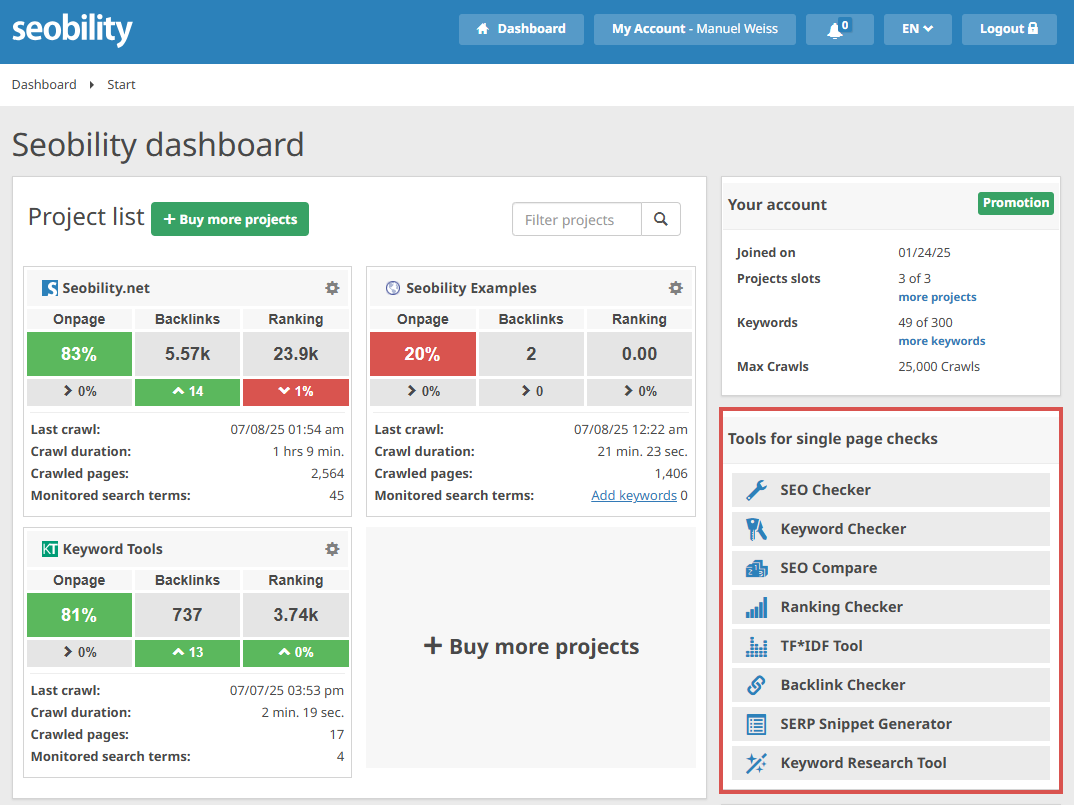This screenshot has width=1074, height=805.
Task: Open the SERP Snippet Generator
Action: coord(890,724)
